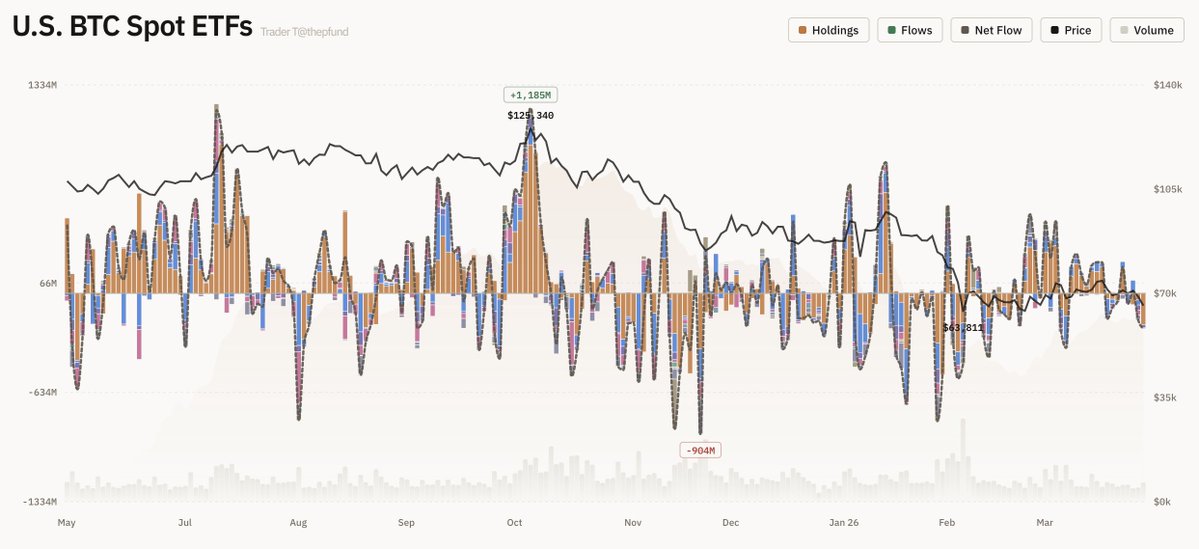The height and width of the screenshot is (549, 1199).
Task: Select the -904M peak outflow marker
Action: click(x=700, y=450)
